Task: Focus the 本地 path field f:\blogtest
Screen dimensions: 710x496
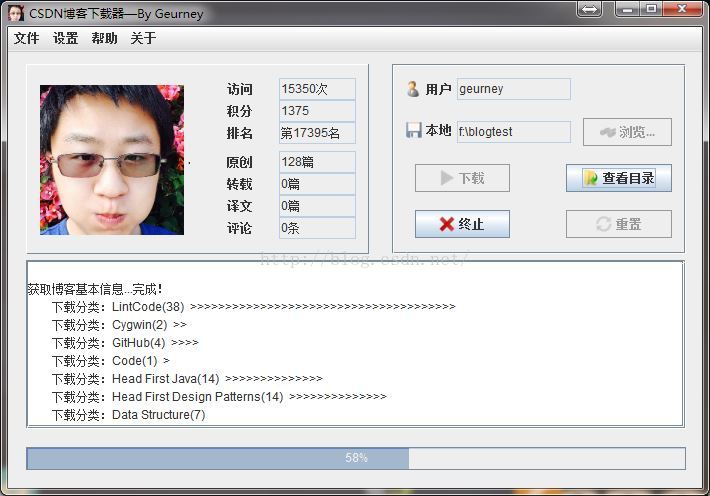Action: click(513, 132)
